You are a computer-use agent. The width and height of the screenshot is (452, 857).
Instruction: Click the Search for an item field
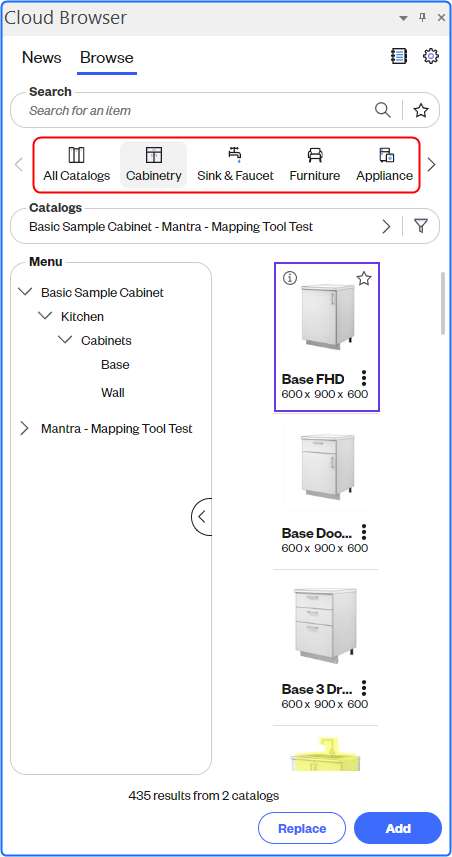coord(197,110)
